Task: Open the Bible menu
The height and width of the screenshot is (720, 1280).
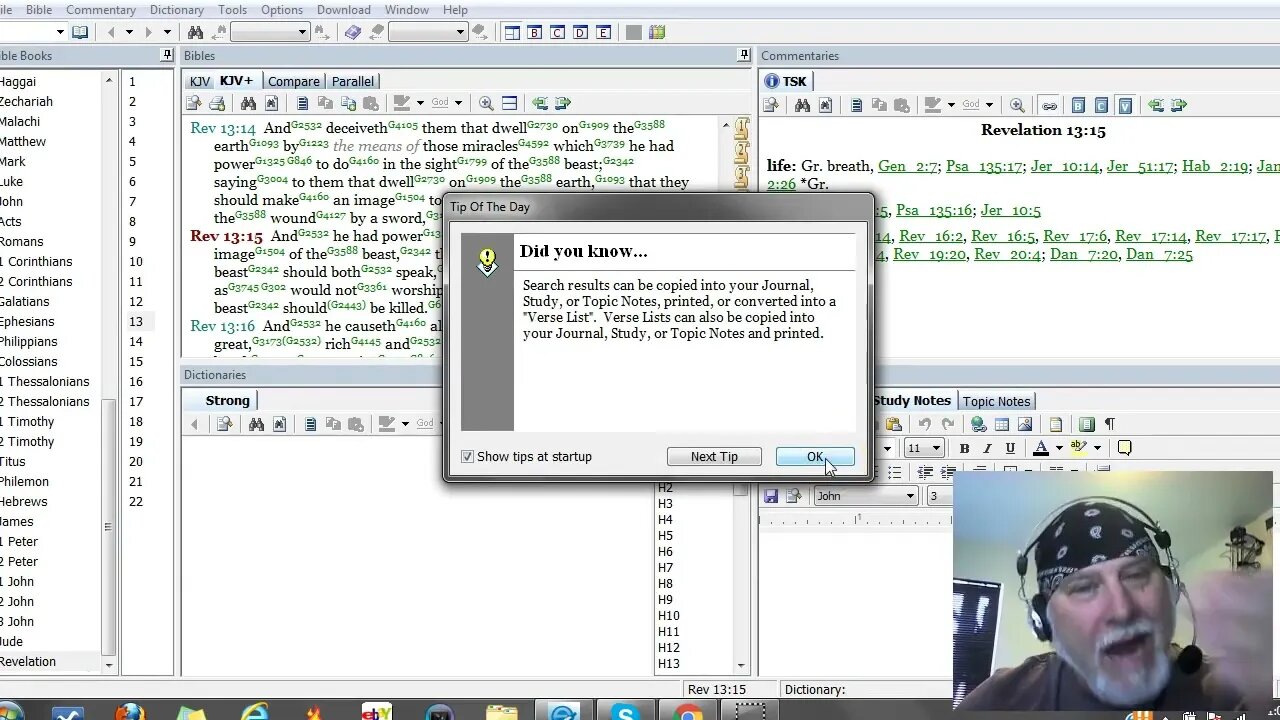Action: click(x=39, y=10)
